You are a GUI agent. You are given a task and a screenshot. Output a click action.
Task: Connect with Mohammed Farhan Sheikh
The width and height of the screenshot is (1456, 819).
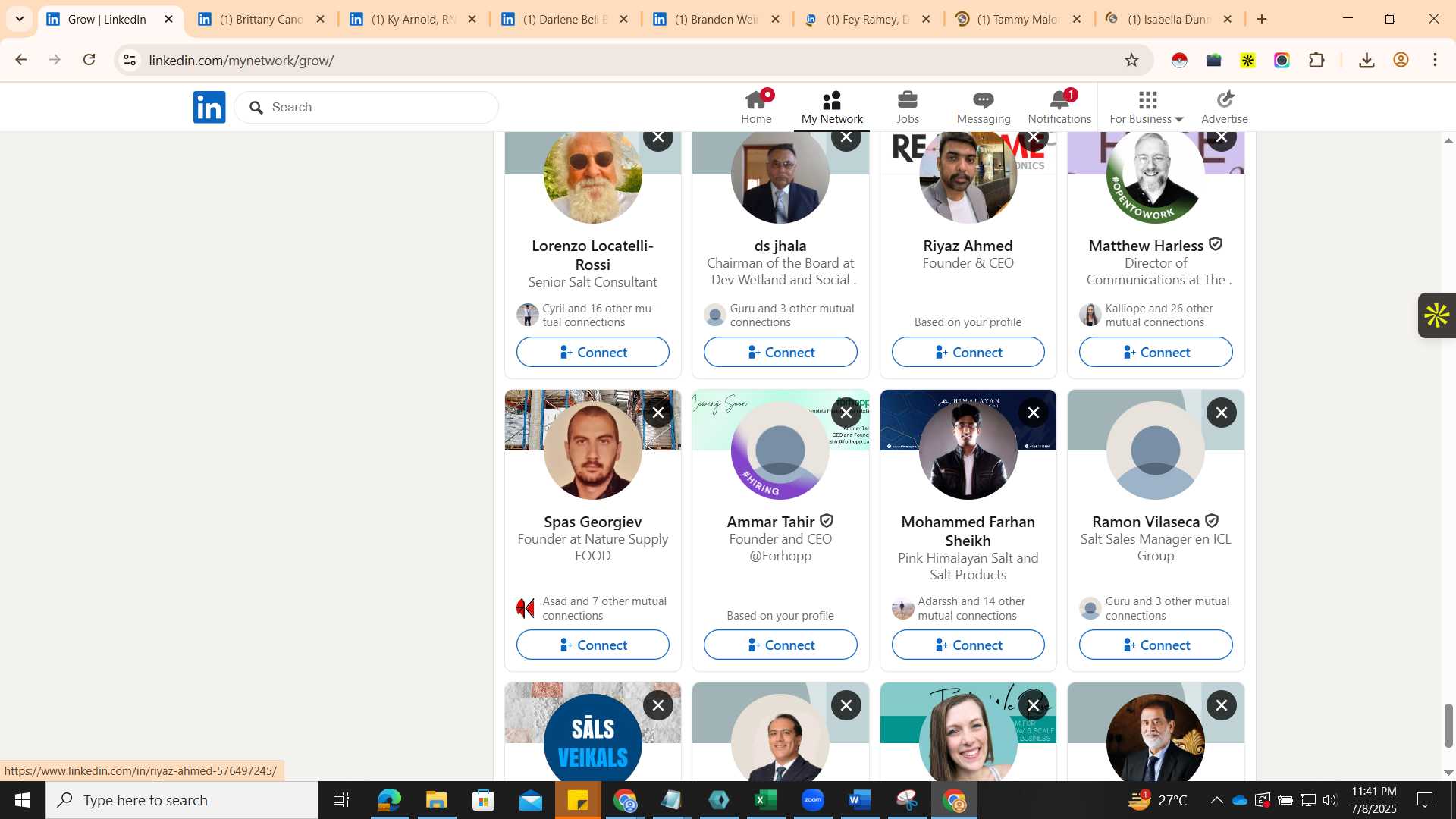pyautogui.click(x=968, y=645)
